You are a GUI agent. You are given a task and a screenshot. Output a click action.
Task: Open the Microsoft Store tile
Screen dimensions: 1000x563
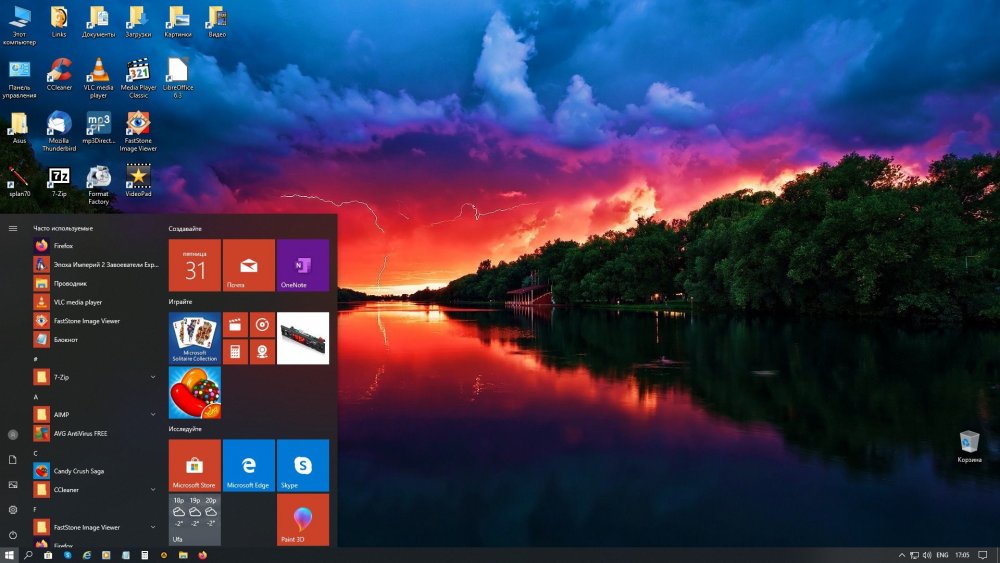click(195, 465)
